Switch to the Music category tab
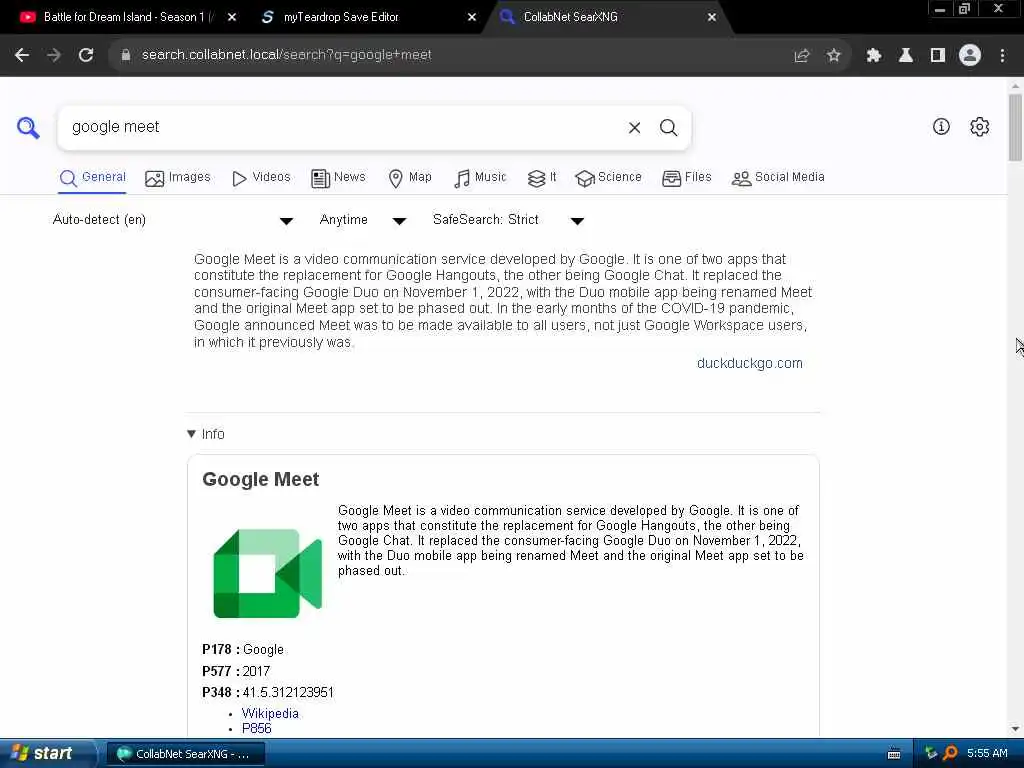Viewport: 1024px width, 768px height. (x=480, y=178)
